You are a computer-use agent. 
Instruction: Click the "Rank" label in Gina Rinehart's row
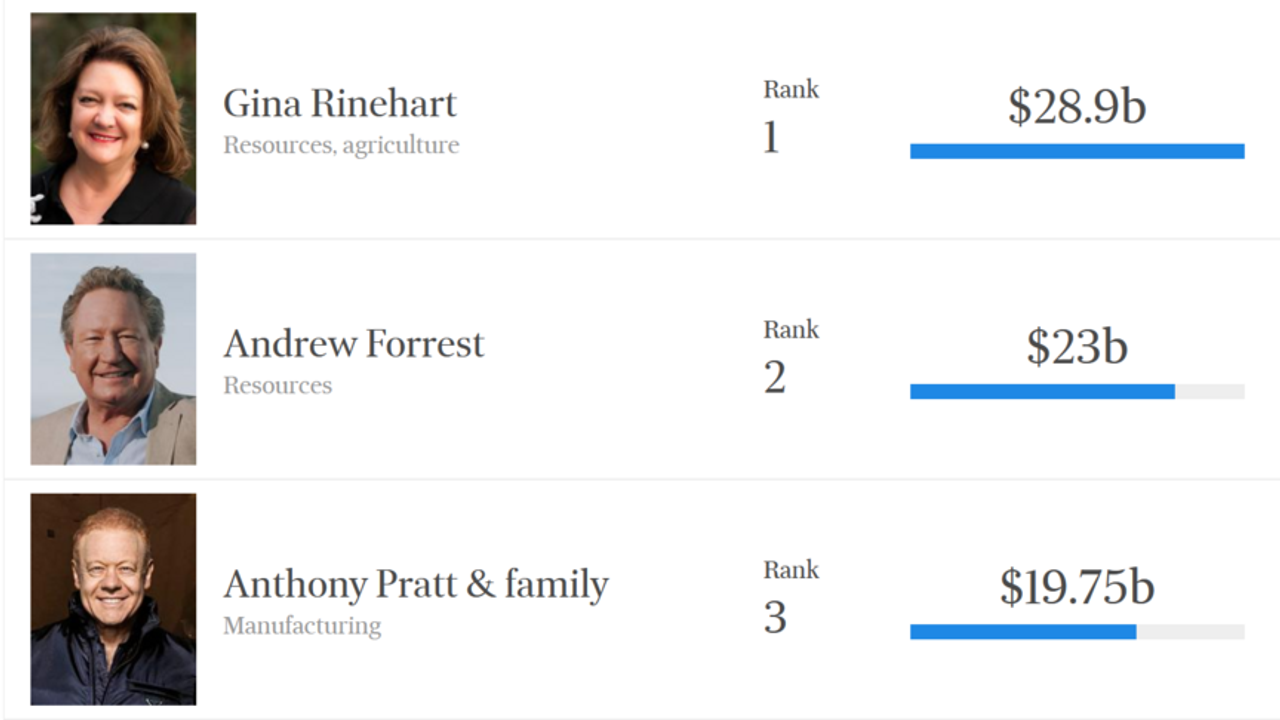[791, 90]
